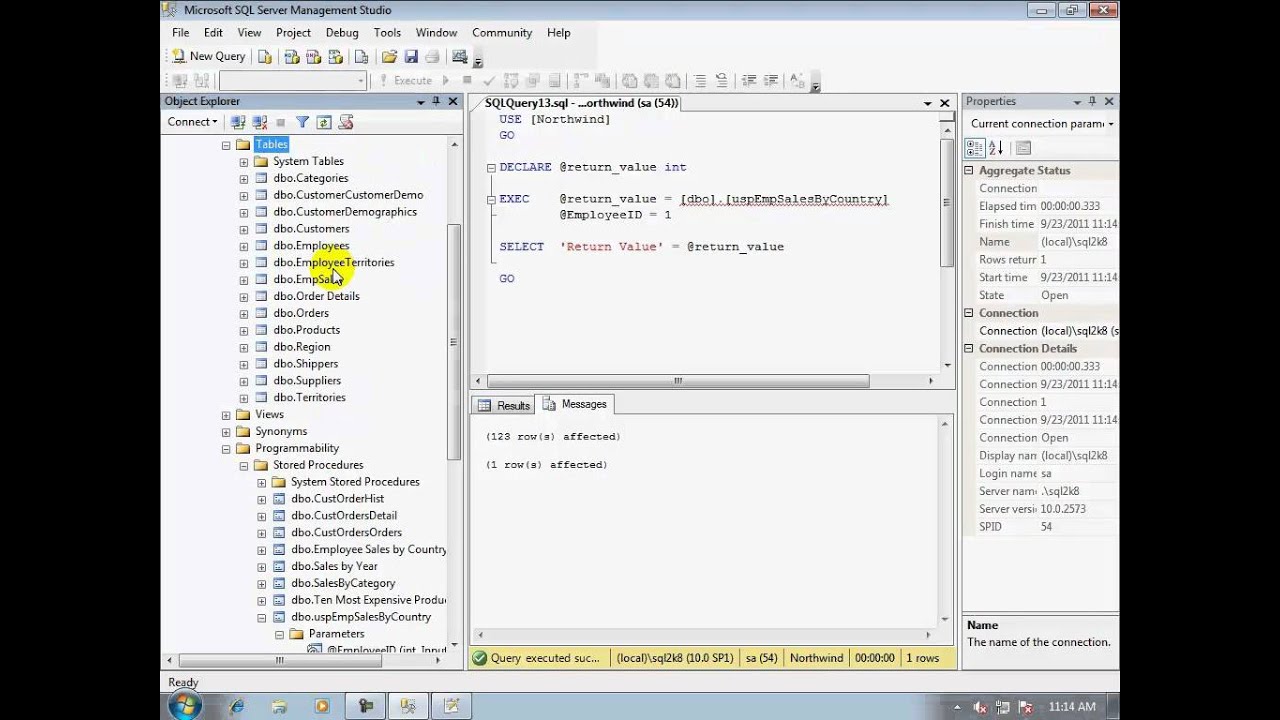Select dbo.Products table in the tree

(307, 330)
